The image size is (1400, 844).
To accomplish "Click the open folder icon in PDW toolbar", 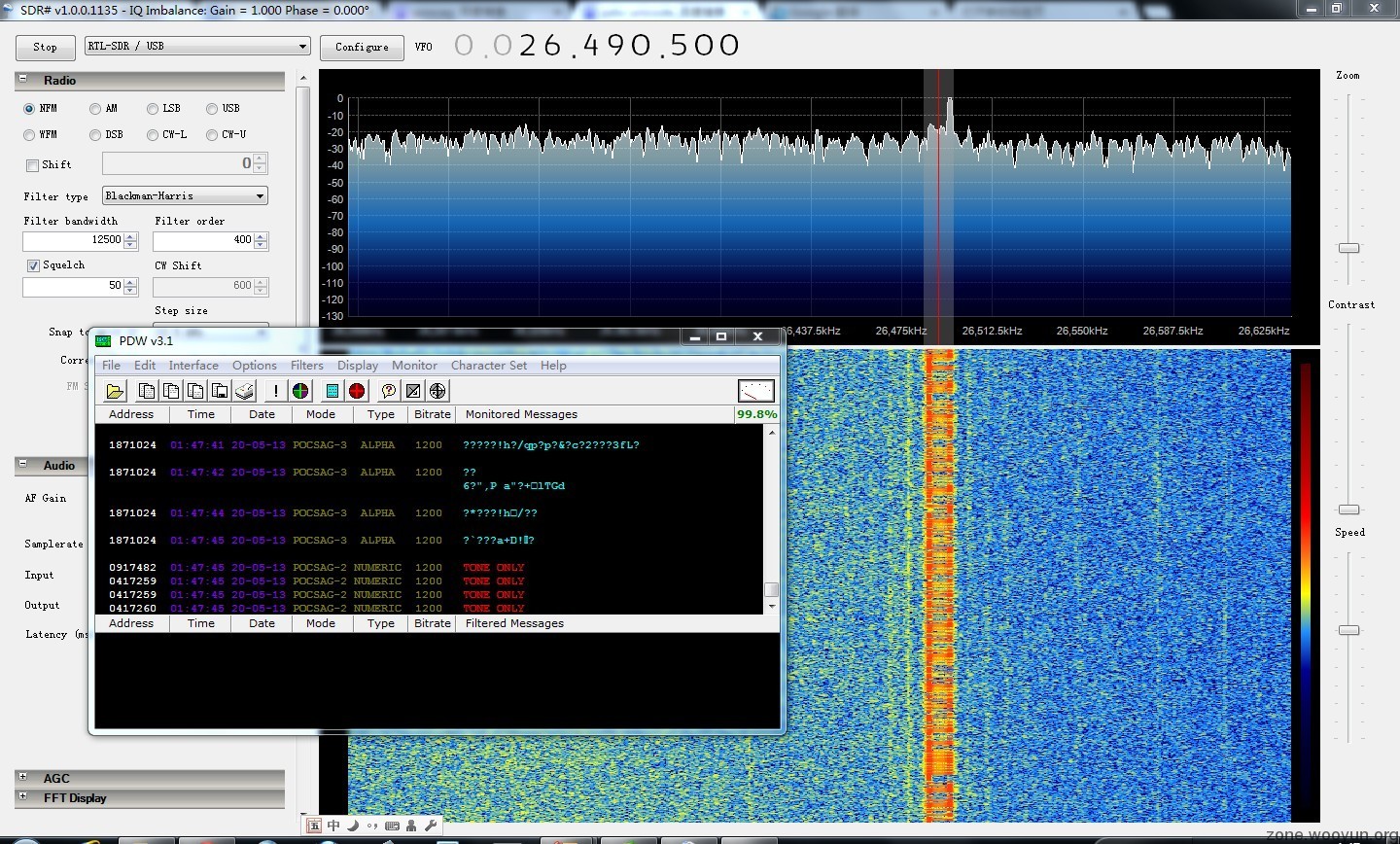I will 115,391.
